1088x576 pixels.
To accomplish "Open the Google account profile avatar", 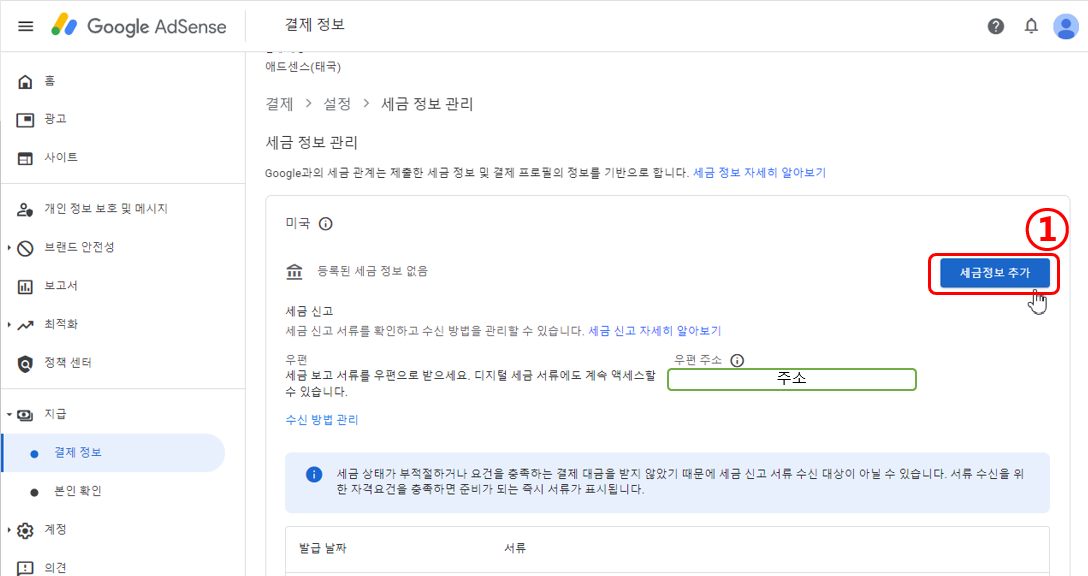I will coord(1065,26).
